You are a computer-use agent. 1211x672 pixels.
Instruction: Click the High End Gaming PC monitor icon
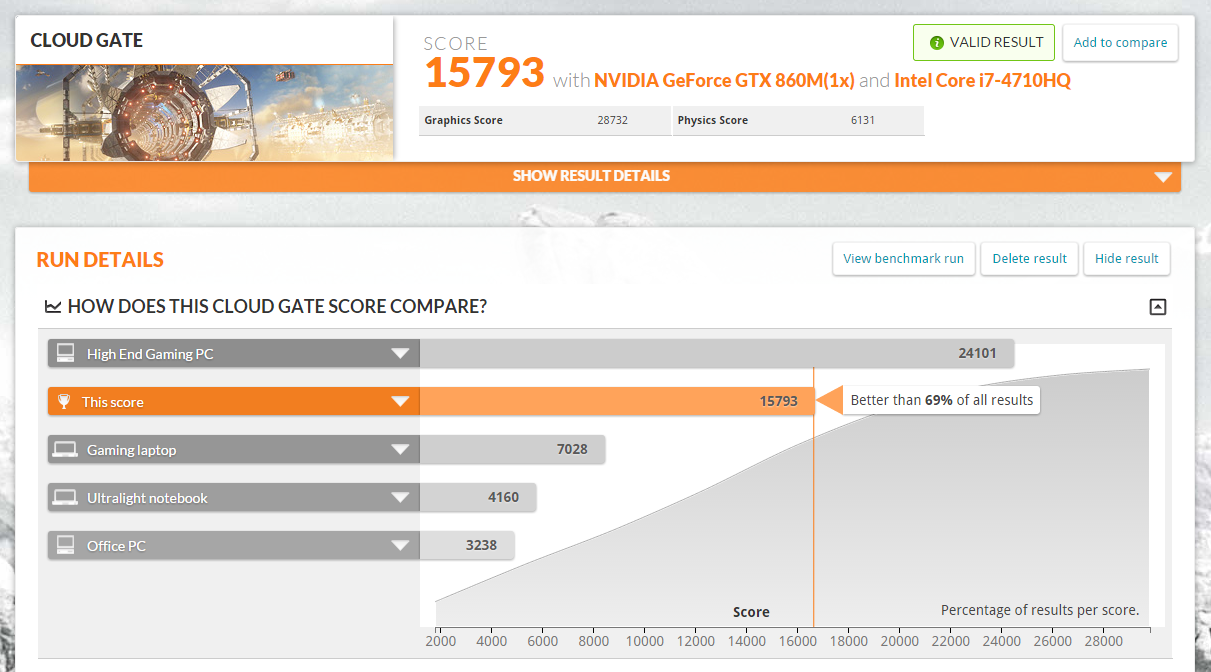[x=66, y=353]
